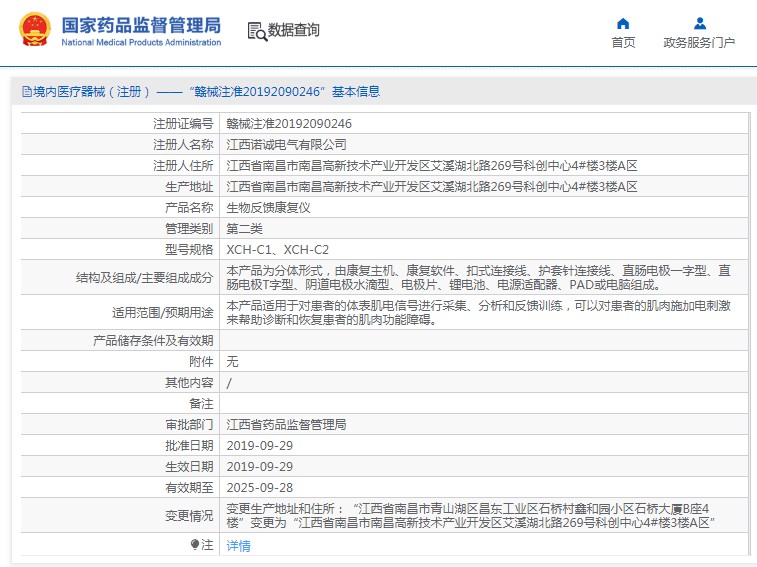The image size is (757, 567).
Task: Click the 变更情况 description text
Action: [x=470, y=514]
